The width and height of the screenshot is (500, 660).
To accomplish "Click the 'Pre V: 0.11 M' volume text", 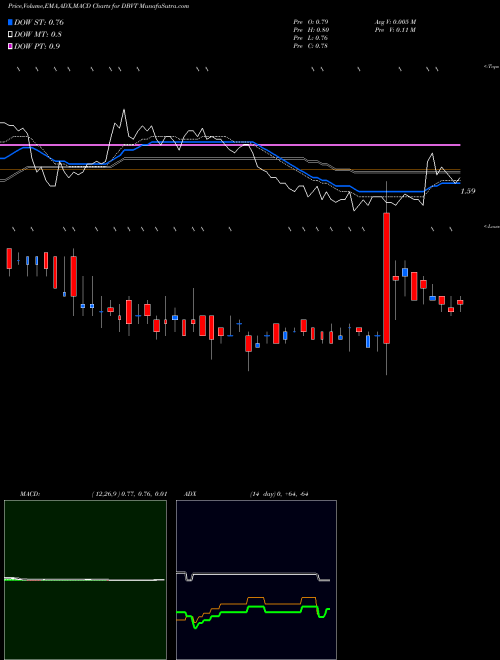I will pos(395,30).
